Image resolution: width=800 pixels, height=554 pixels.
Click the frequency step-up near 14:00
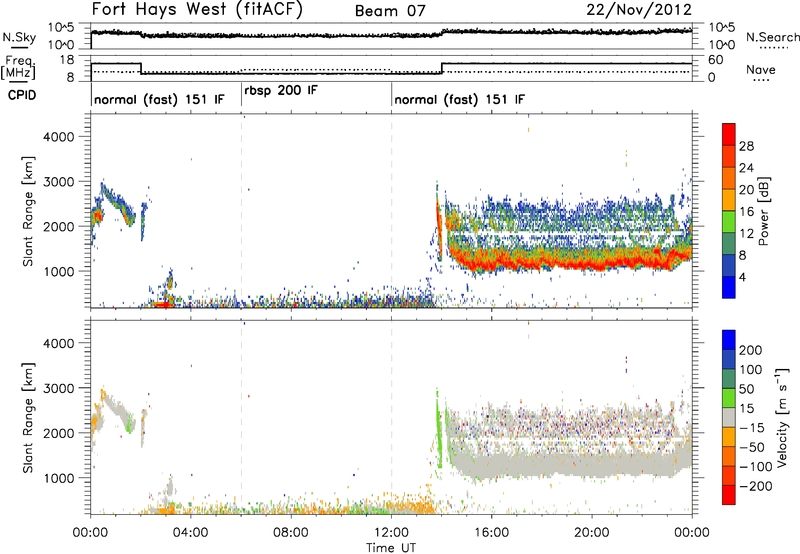[x=442, y=68]
